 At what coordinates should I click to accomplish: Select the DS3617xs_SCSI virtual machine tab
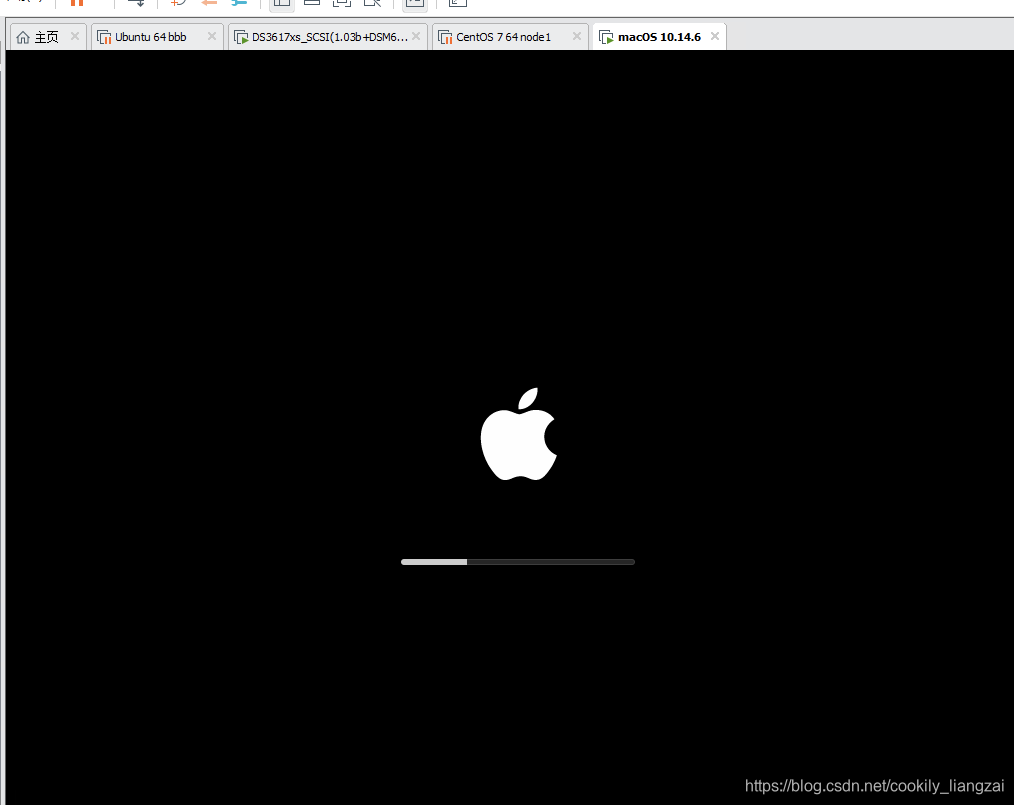[x=329, y=37]
